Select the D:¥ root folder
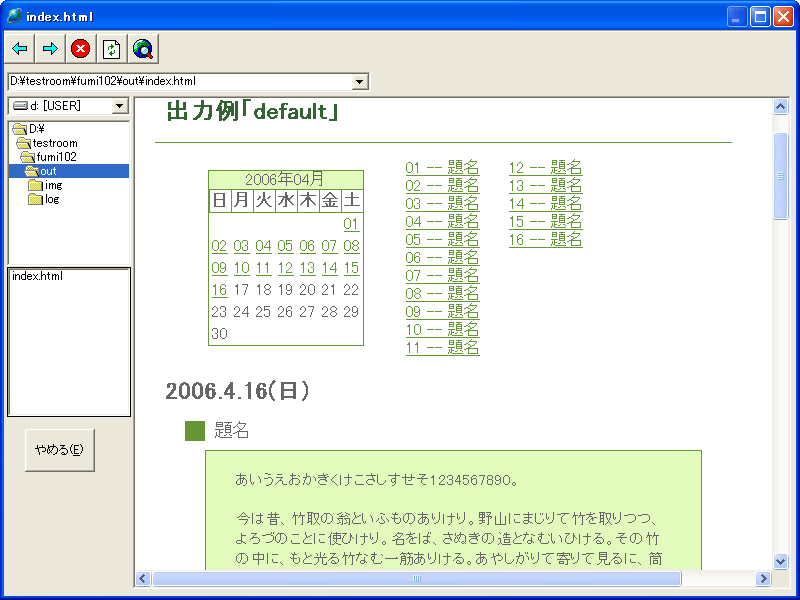 click(29, 129)
